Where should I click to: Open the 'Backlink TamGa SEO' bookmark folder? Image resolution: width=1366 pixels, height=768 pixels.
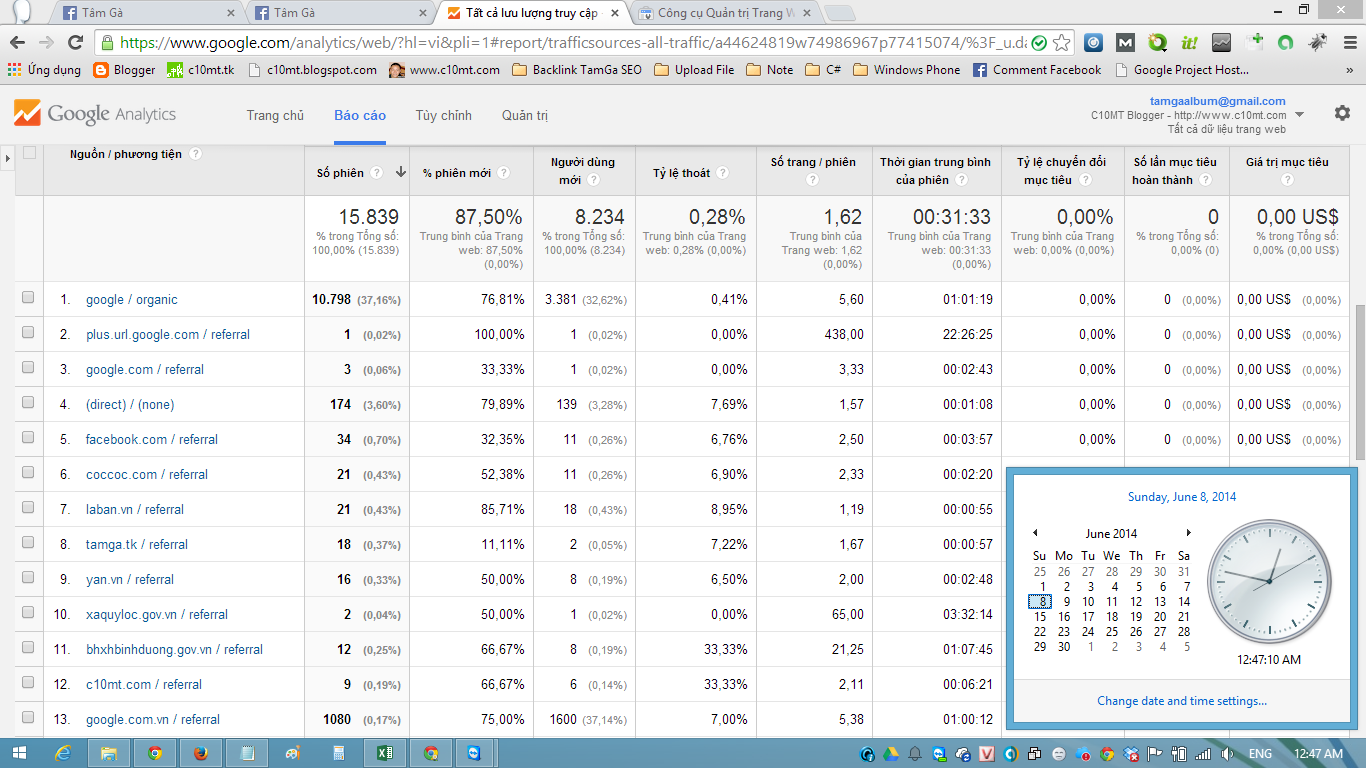coord(577,70)
